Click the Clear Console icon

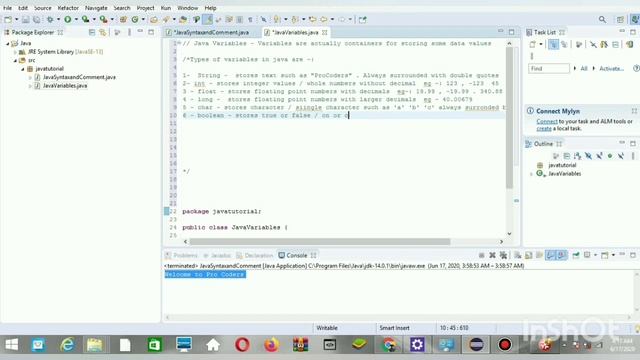coord(518,255)
